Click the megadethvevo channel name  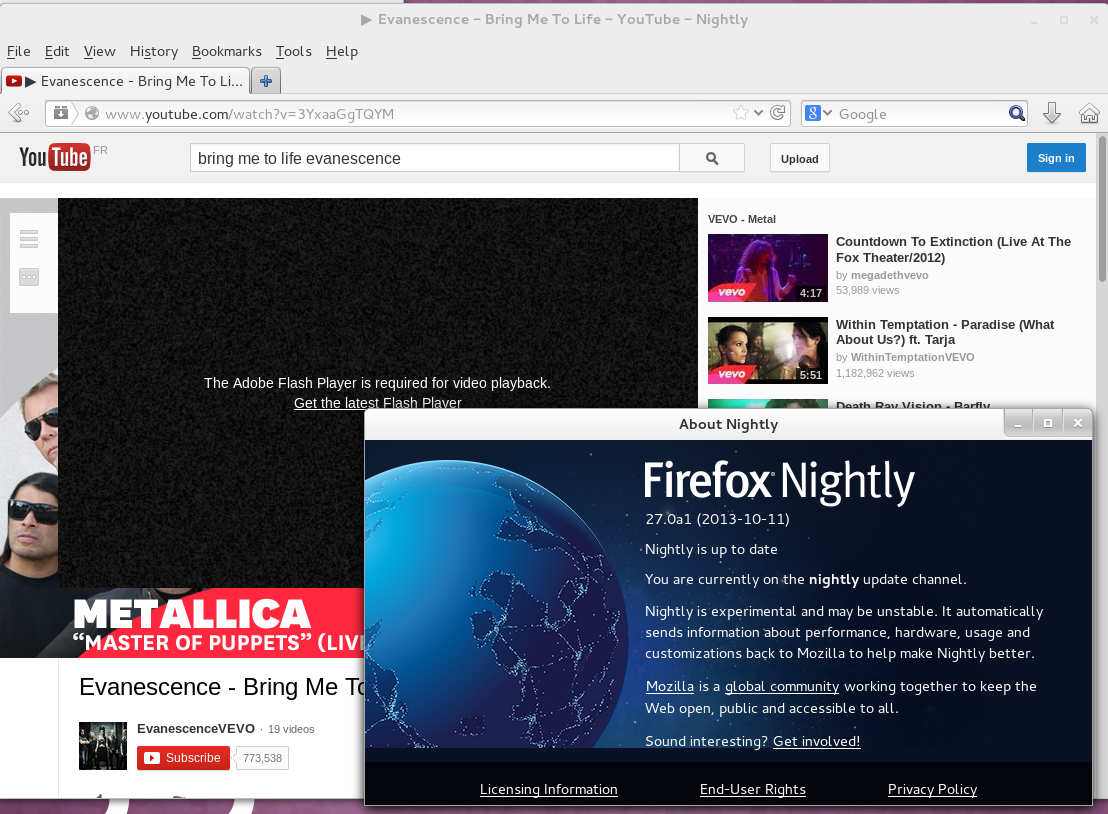889,276
